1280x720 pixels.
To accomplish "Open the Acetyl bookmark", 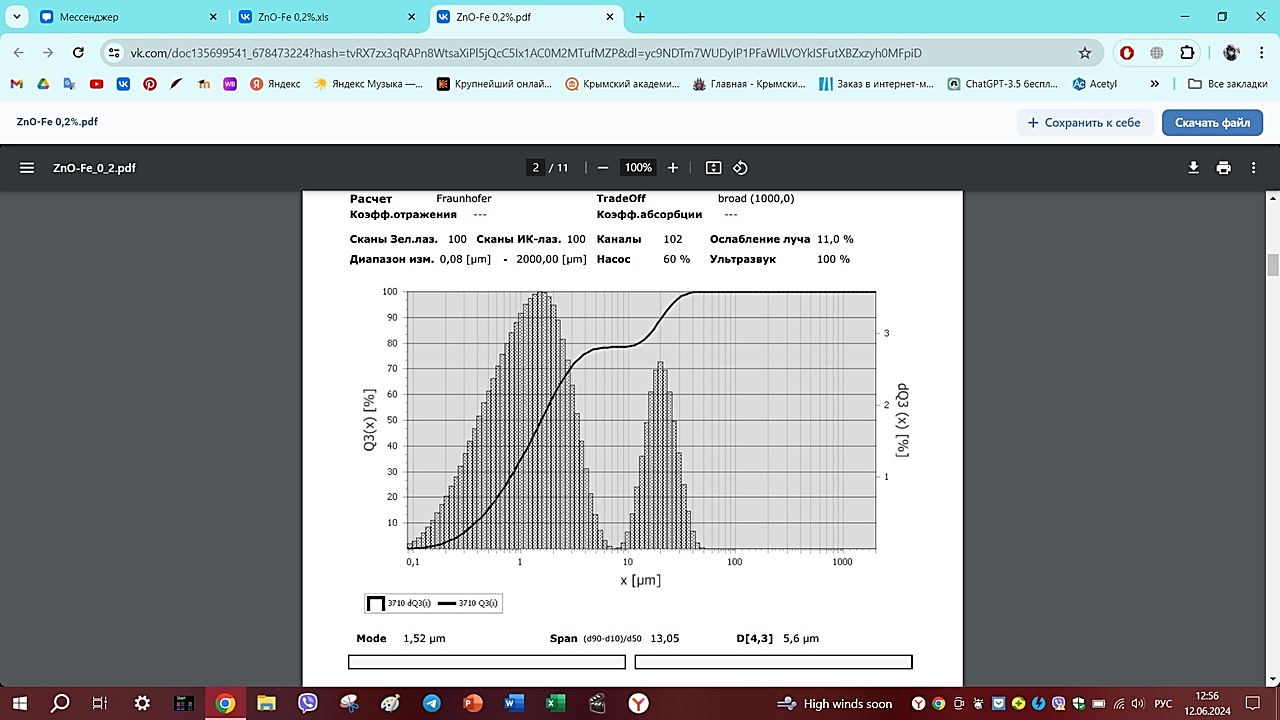I will coord(1095,84).
